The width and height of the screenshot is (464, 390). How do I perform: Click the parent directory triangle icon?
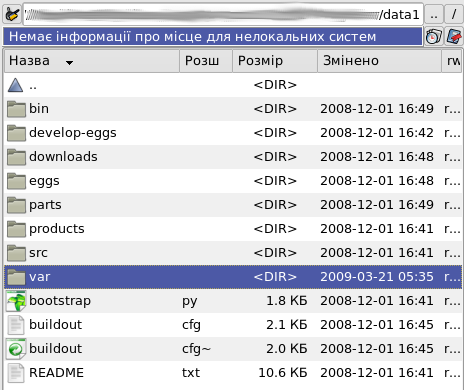pyautogui.click(x=15, y=85)
